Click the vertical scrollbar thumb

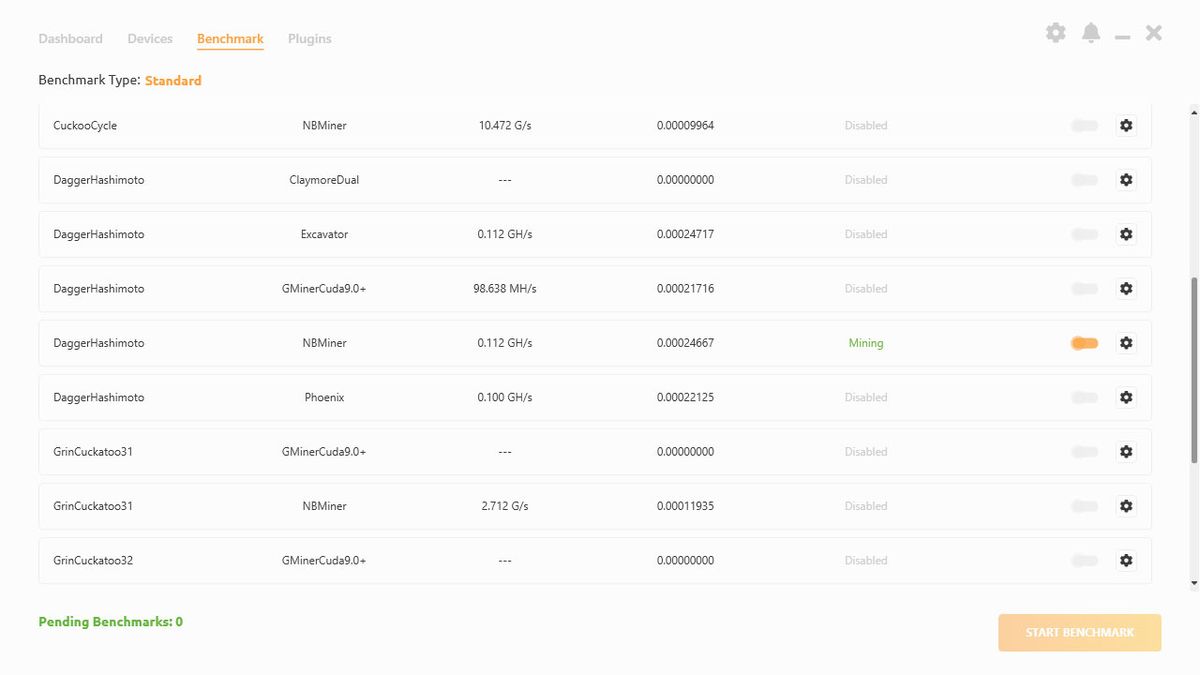[x=1194, y=370]
